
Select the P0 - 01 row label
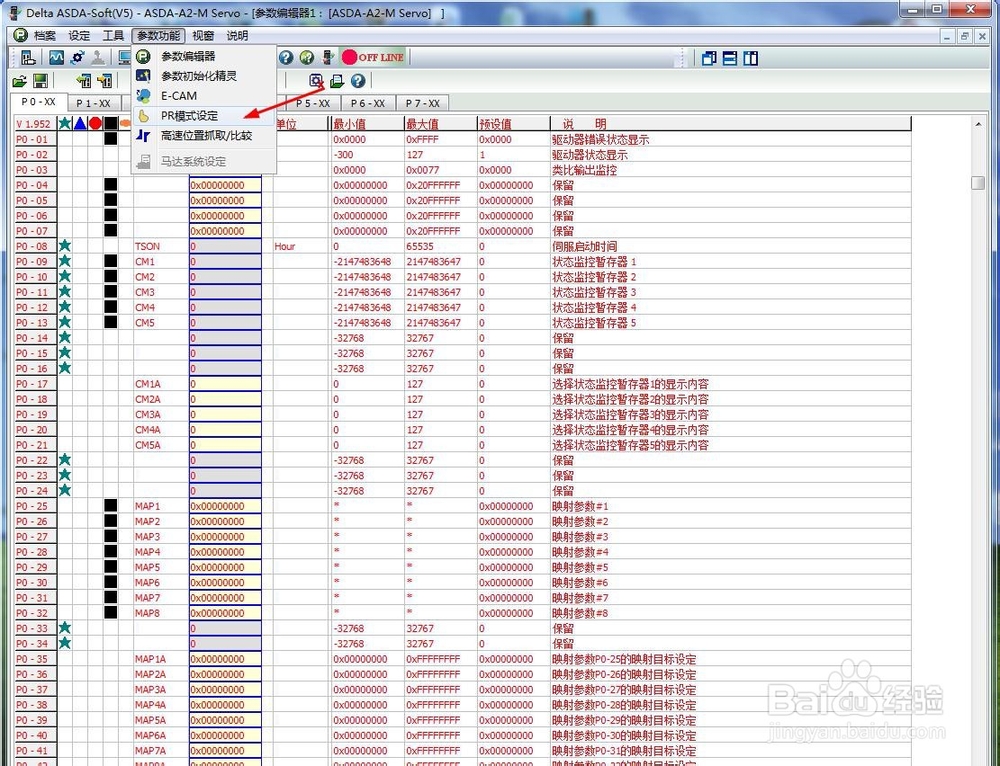tap(36, 139)
